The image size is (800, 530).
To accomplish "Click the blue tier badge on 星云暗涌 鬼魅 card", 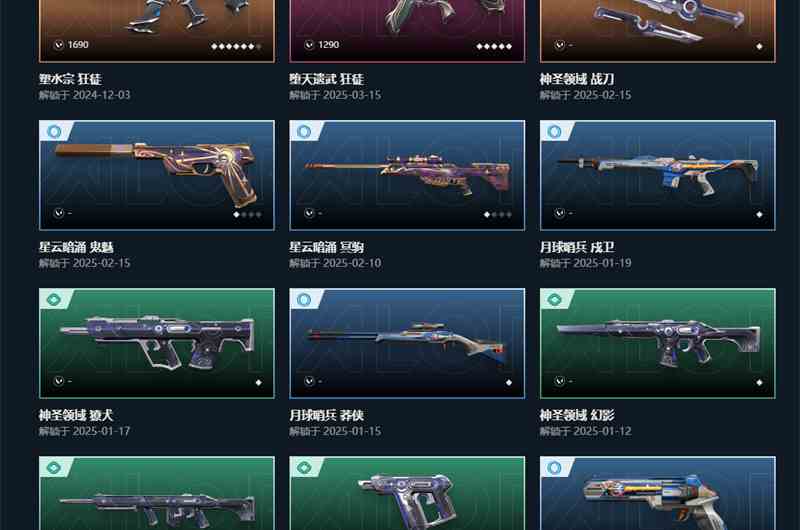I will pos(54,132).
